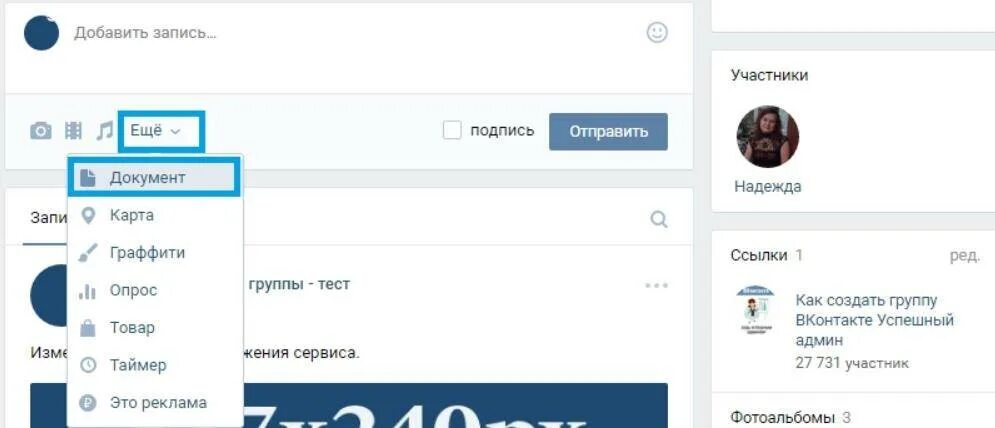Attach a photo using the camera icon
995x428 pixels.
(41, 131)
